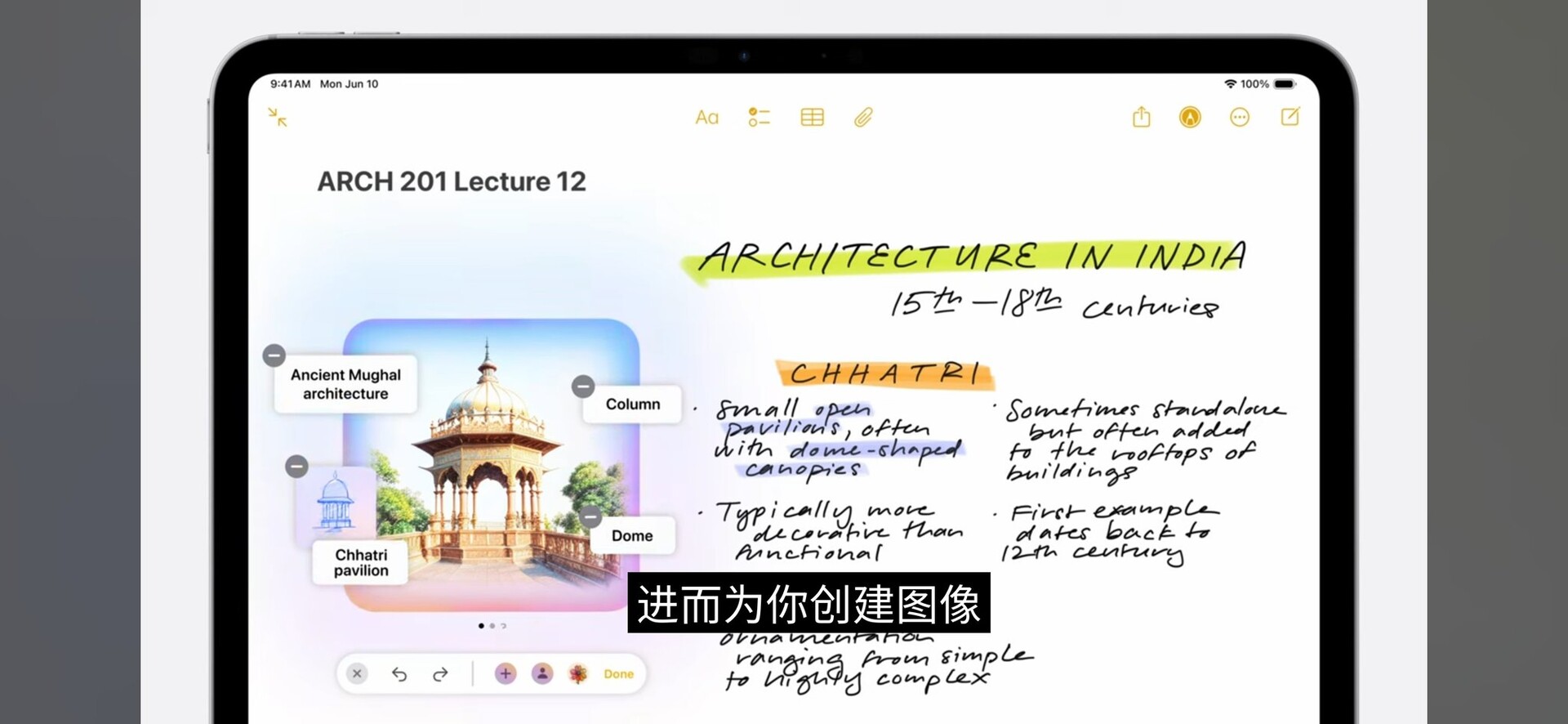Close the image playground toolbar
Screen dimensions: 1568x724
[x=357, y=674]
